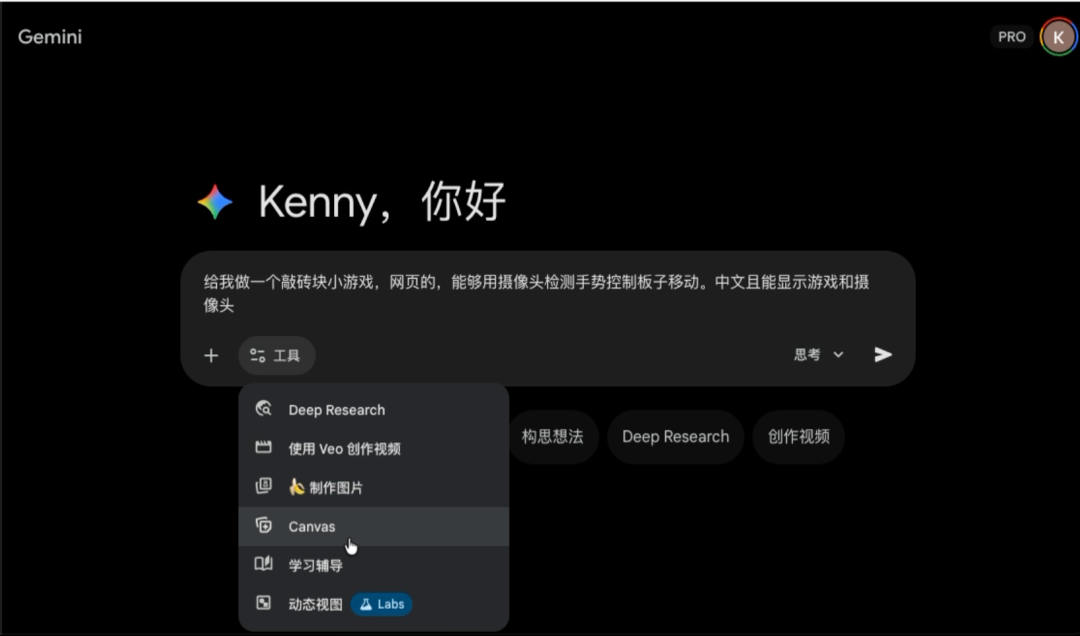1080x636 pixels.
Task: Click the 构思想法 suggestion chip
Action: pyautogui.click(x=552, y=437)
